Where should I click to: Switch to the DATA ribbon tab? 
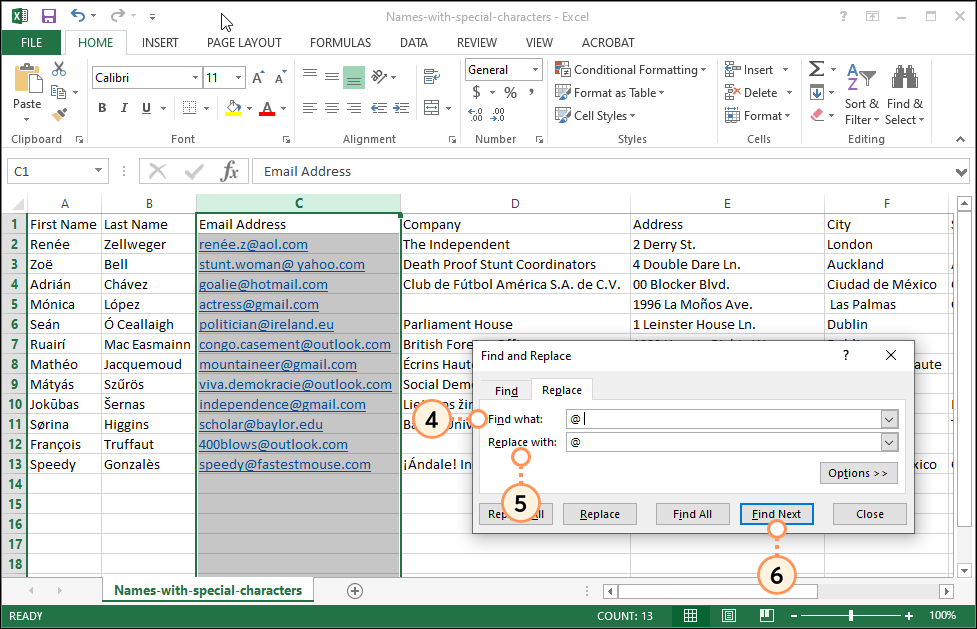click(x=414, y=42)
